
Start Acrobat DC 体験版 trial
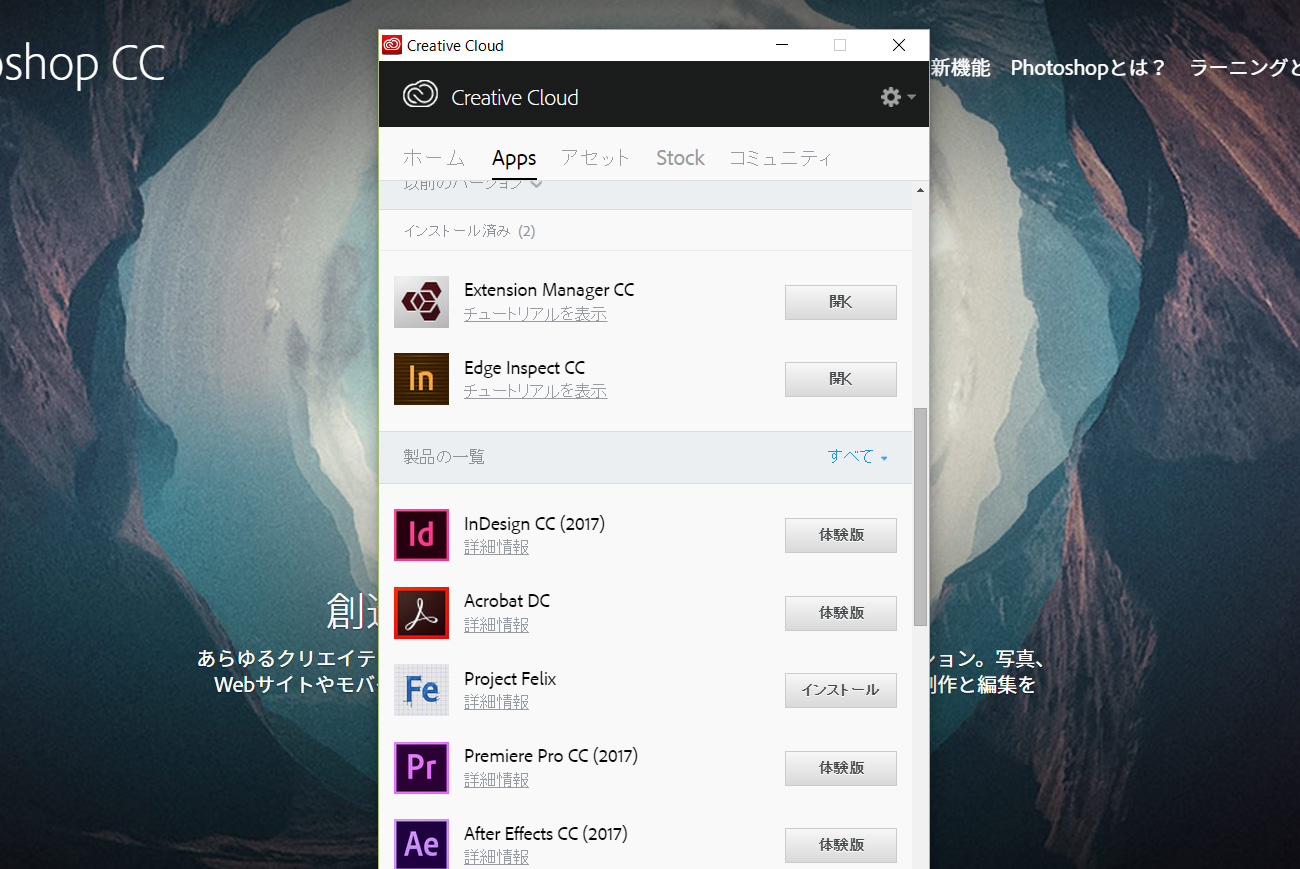[841, 612]
